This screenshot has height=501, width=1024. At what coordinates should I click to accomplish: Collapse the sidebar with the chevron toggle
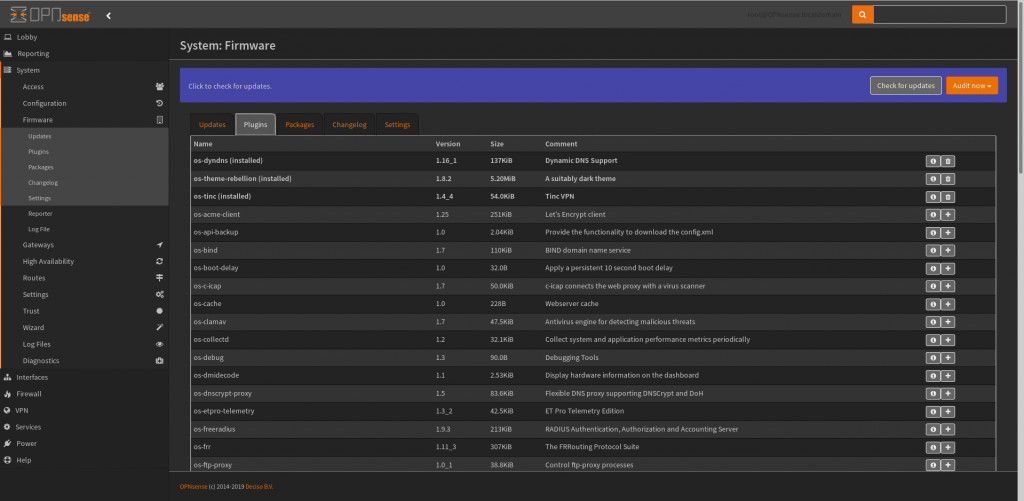(108, 15)
